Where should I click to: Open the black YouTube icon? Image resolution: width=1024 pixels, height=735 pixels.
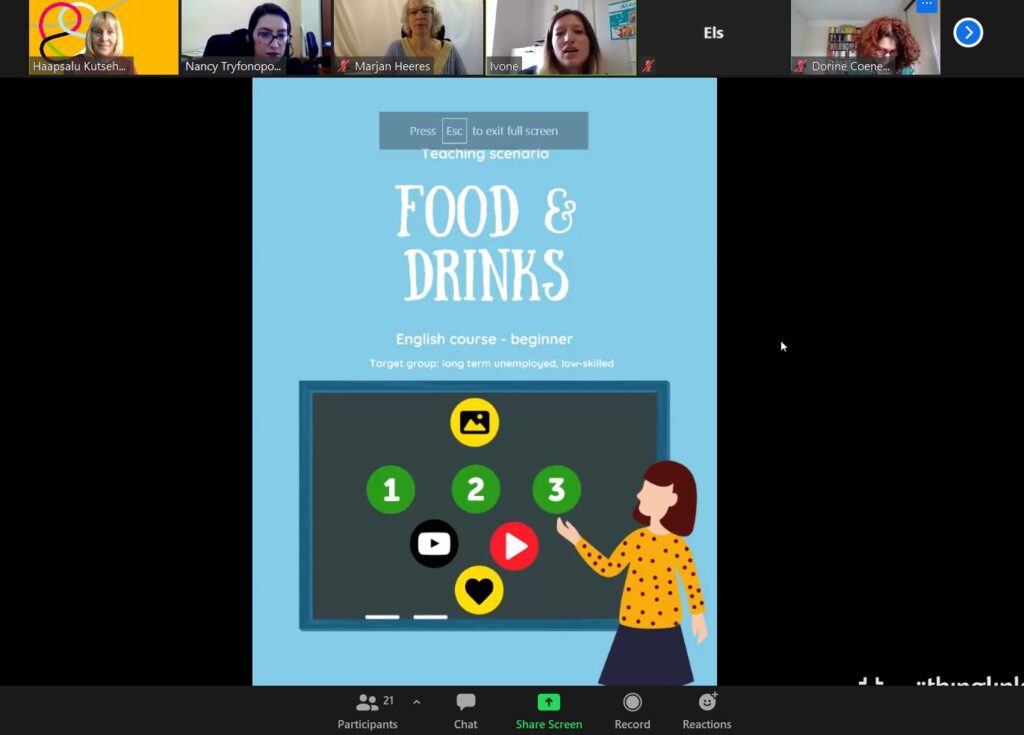pyautogui.click(x=434, y=544)
